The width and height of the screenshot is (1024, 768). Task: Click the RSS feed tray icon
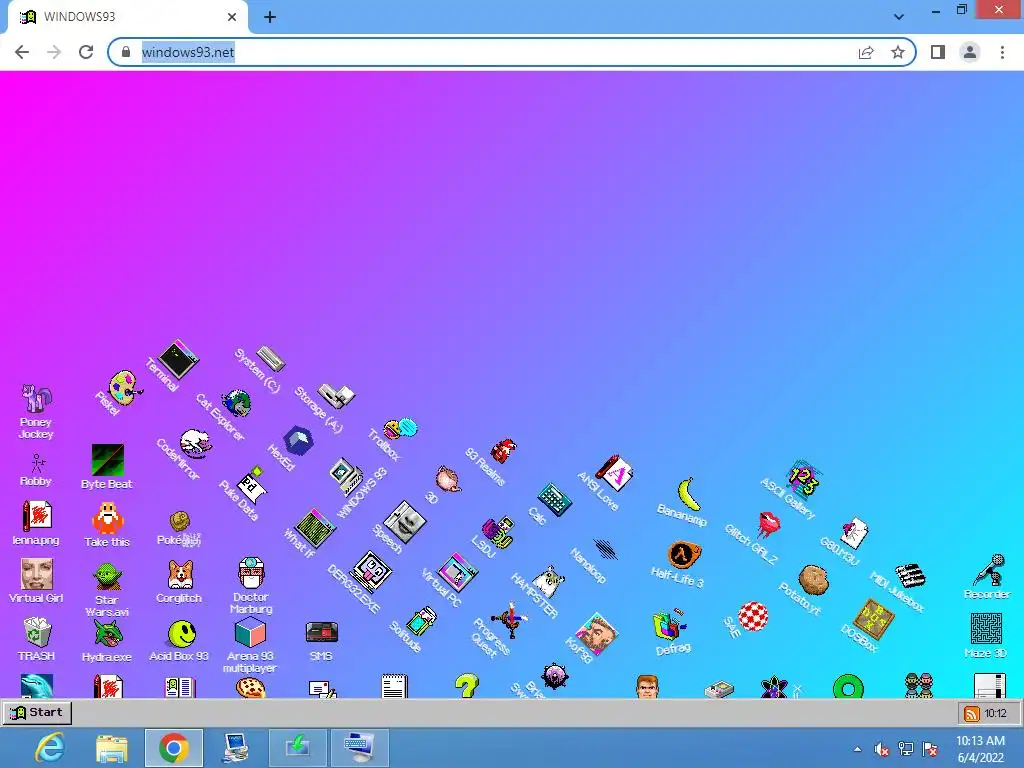click(x=972, y=713)
